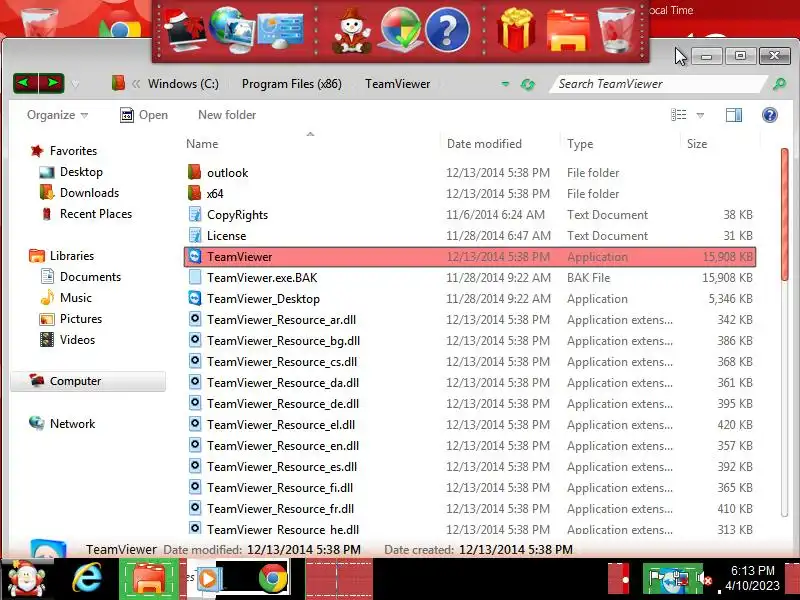Sort by the Type column

pyautogui.click(x=580, y=144)
